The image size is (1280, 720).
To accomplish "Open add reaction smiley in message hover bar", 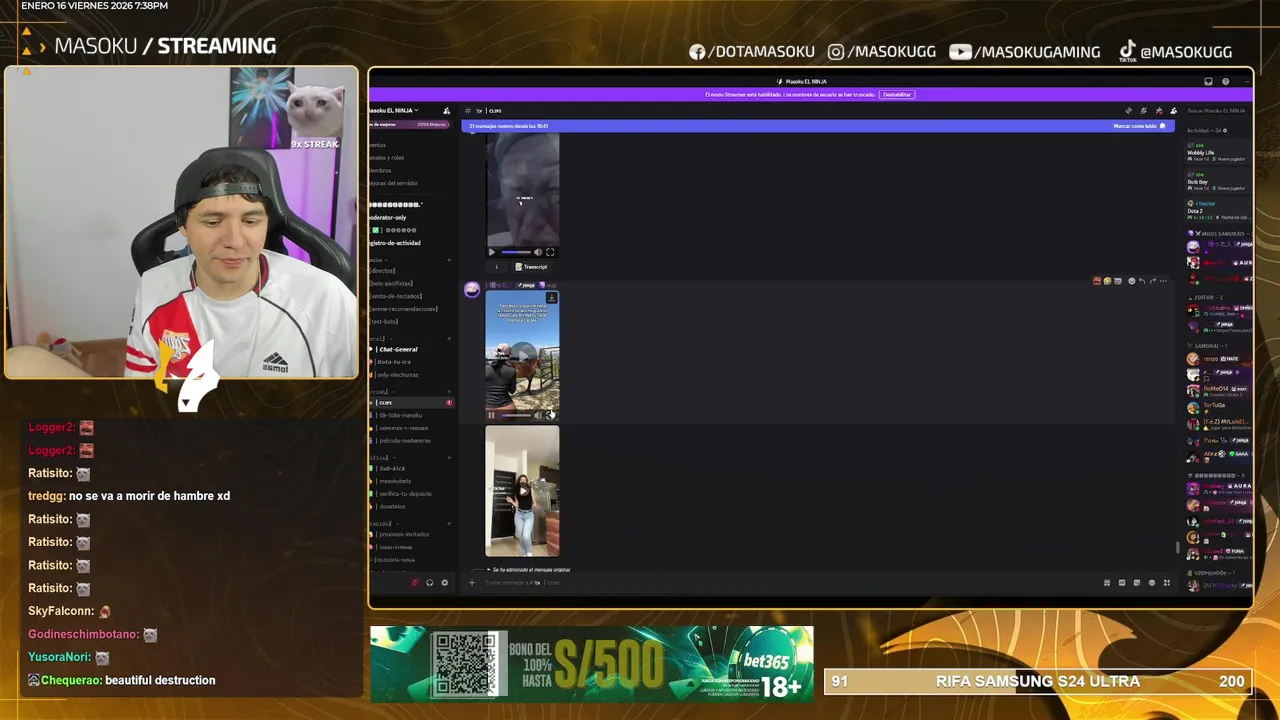I will coord(1131,281).
